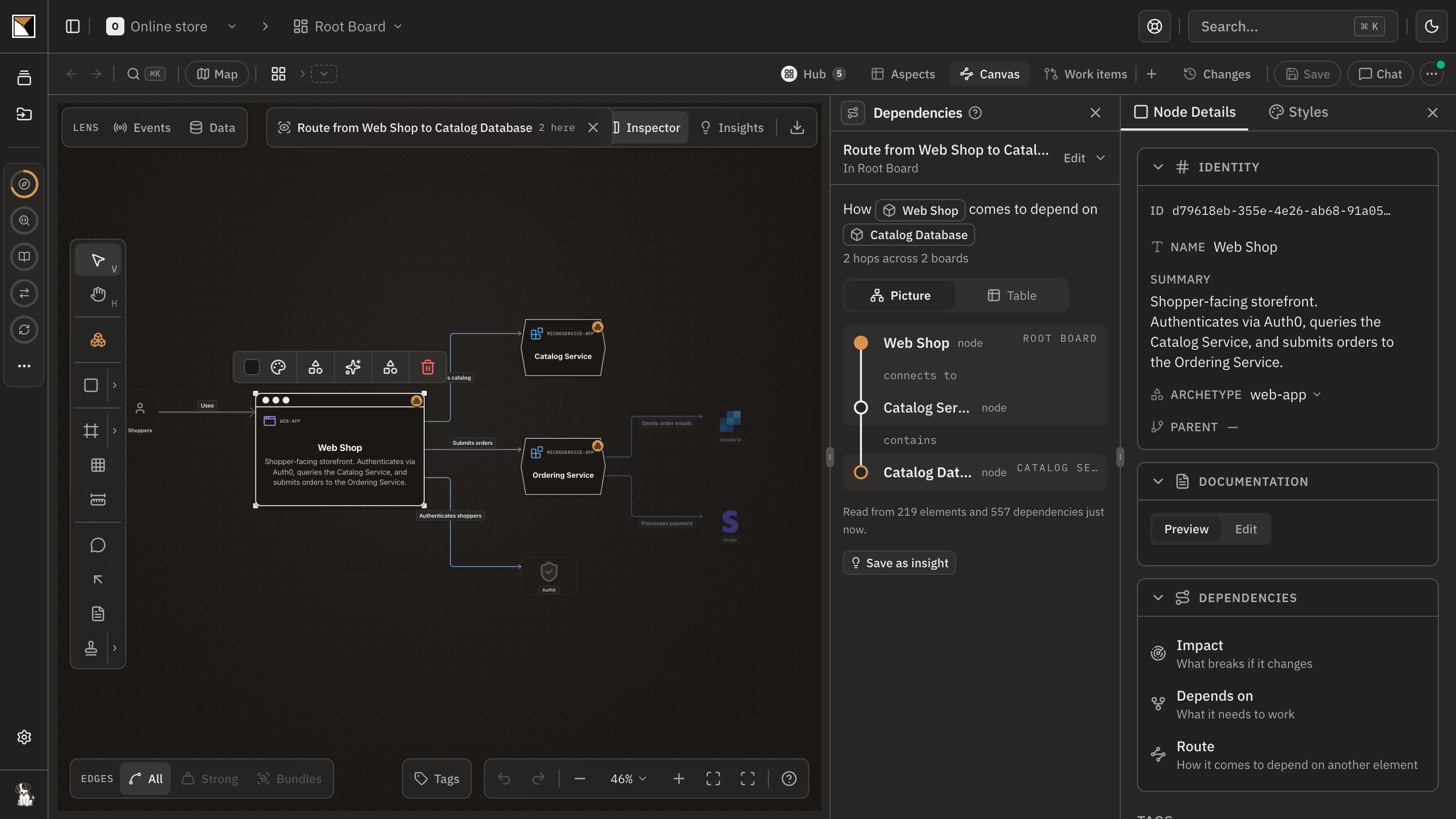Select the stamp tool in canvas toolbar
Viewport: 1456px width, 819px height.
(x=91, y=648)
